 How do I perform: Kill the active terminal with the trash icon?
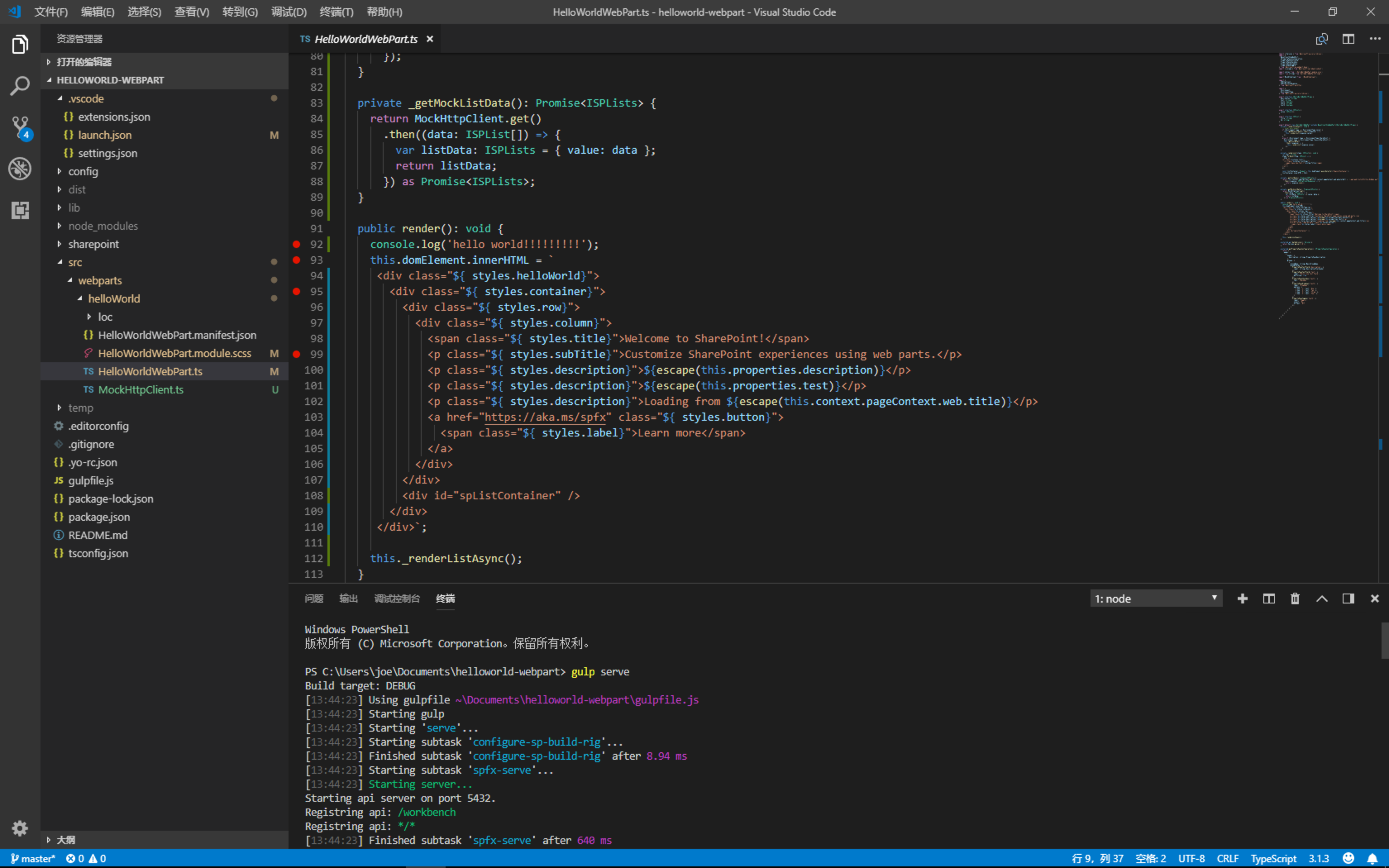pyautogui.click(x=1295, y=598)
